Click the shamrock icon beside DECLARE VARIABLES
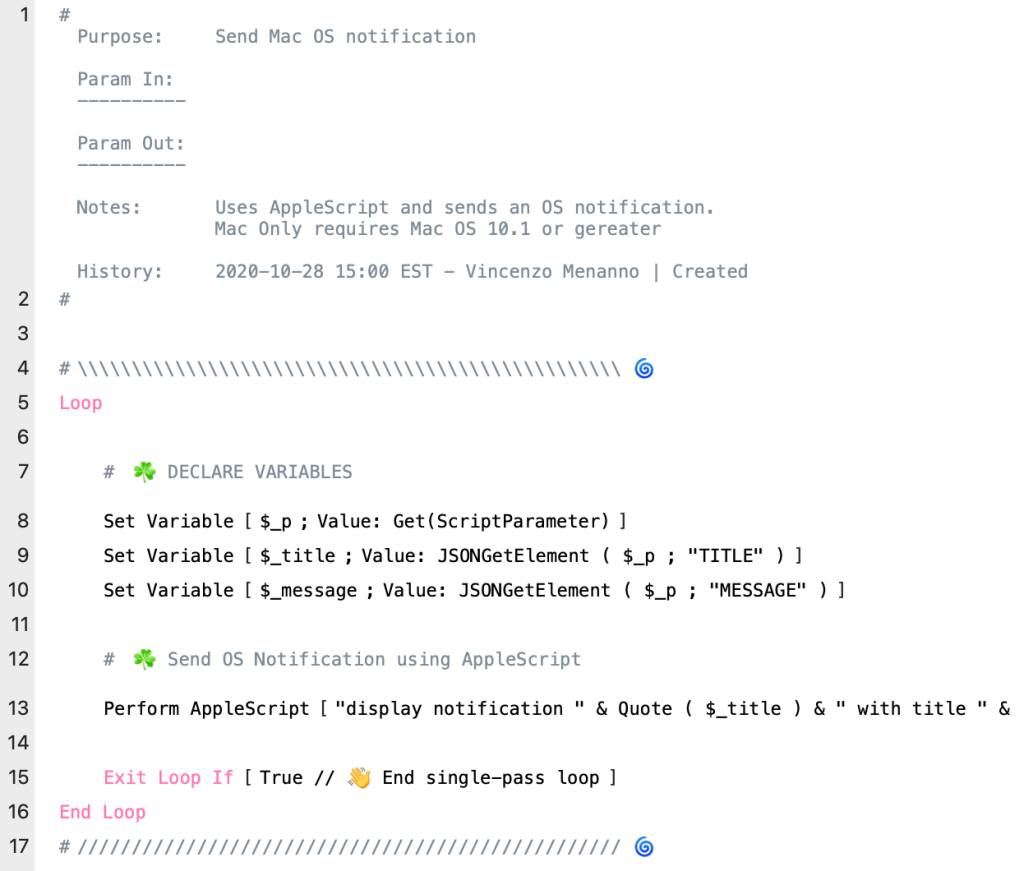 coord(145,472)
